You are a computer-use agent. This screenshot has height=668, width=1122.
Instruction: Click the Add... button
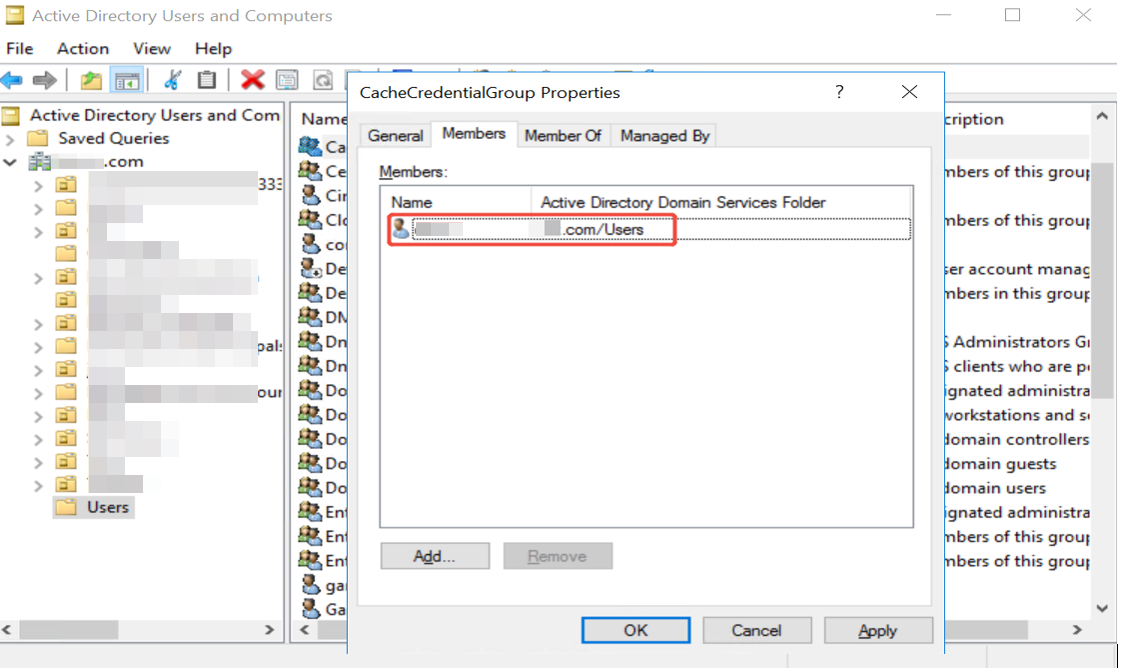(x=435, y=556)
